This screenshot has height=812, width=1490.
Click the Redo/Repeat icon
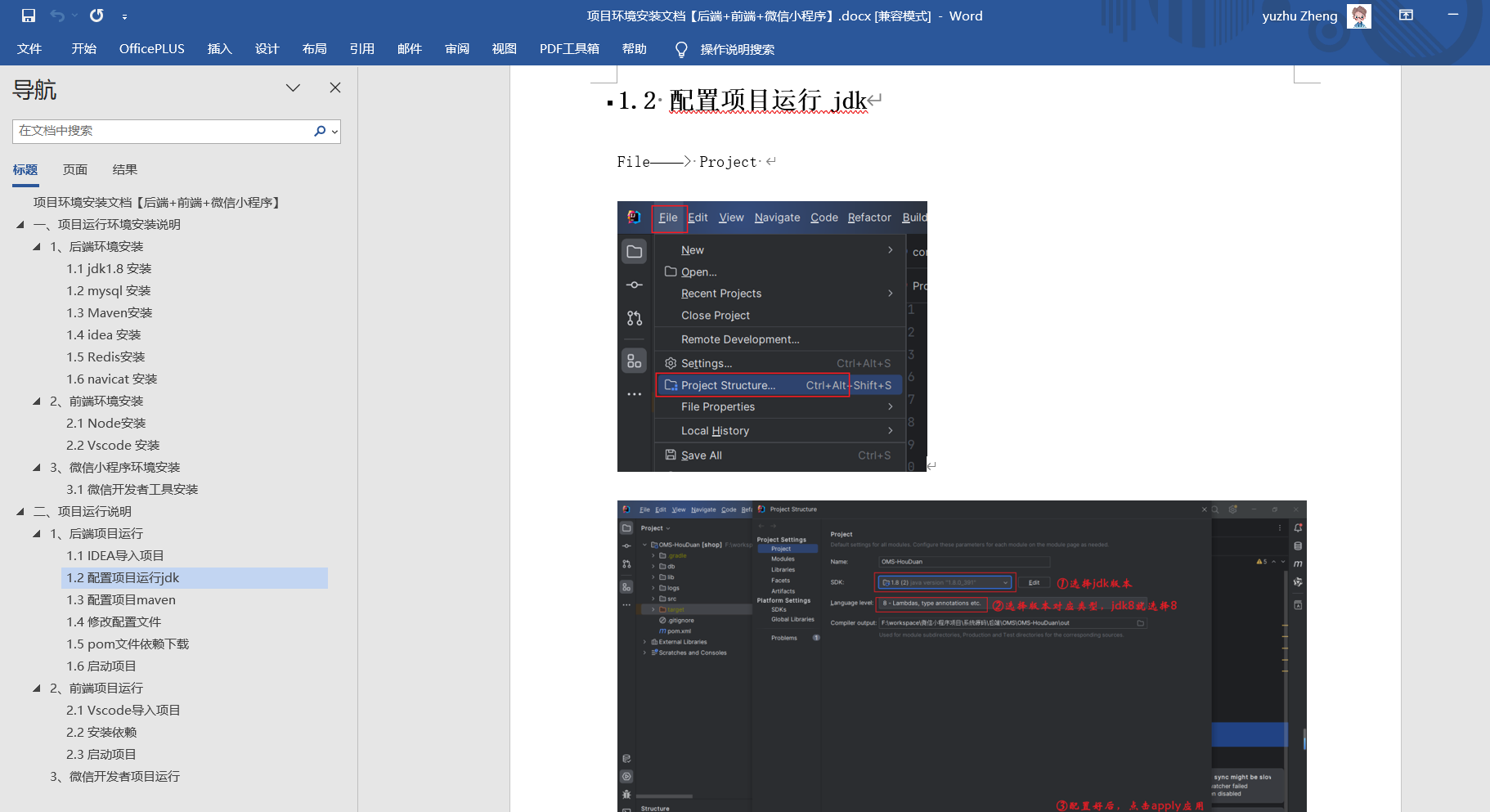point(96,16)
